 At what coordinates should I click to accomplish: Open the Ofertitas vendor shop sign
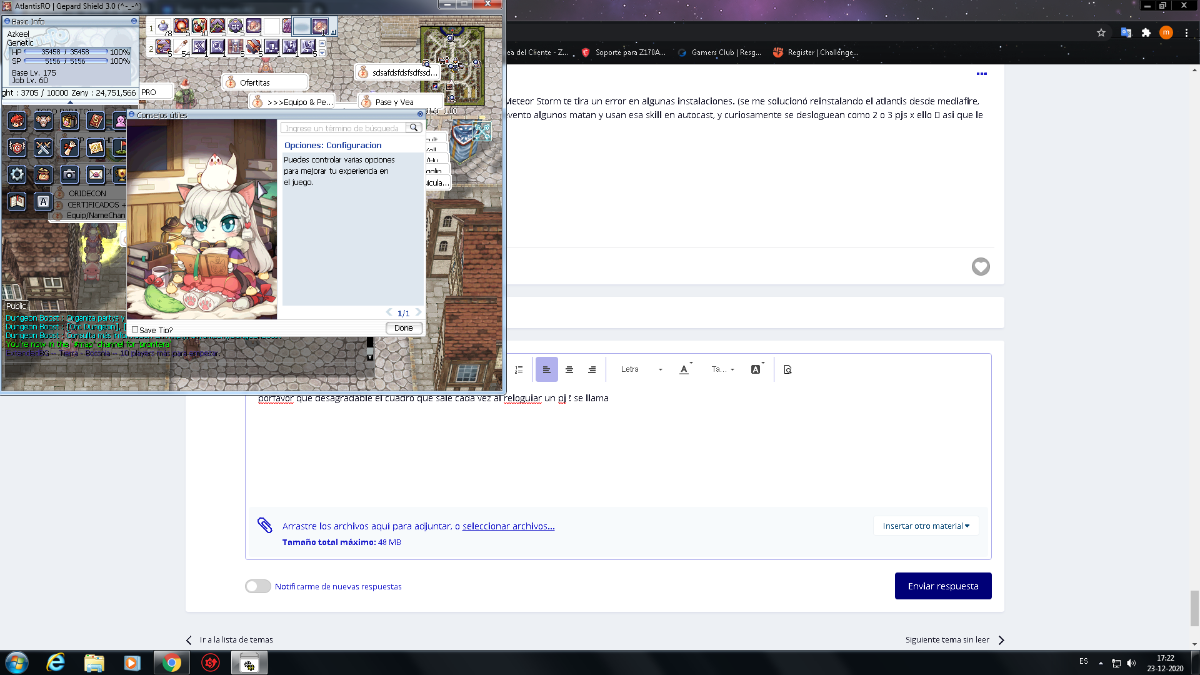click(x=264, y=82)
